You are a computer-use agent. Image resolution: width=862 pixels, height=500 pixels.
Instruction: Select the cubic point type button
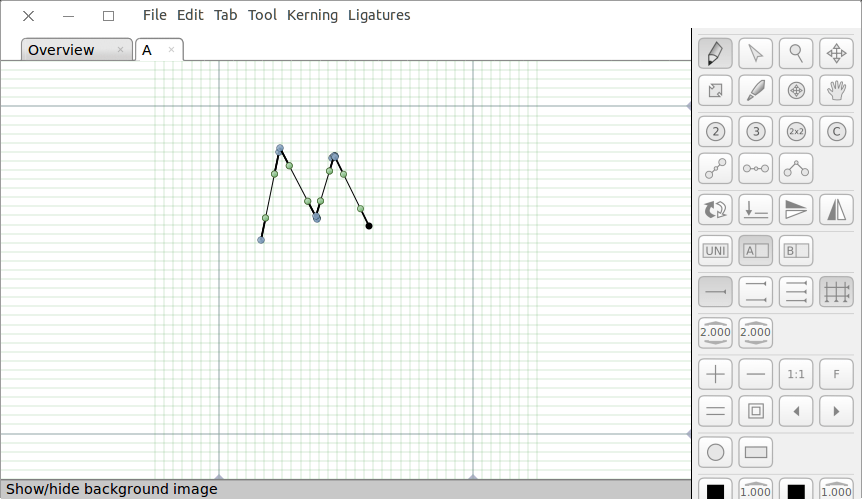click(x=755, y=131)
